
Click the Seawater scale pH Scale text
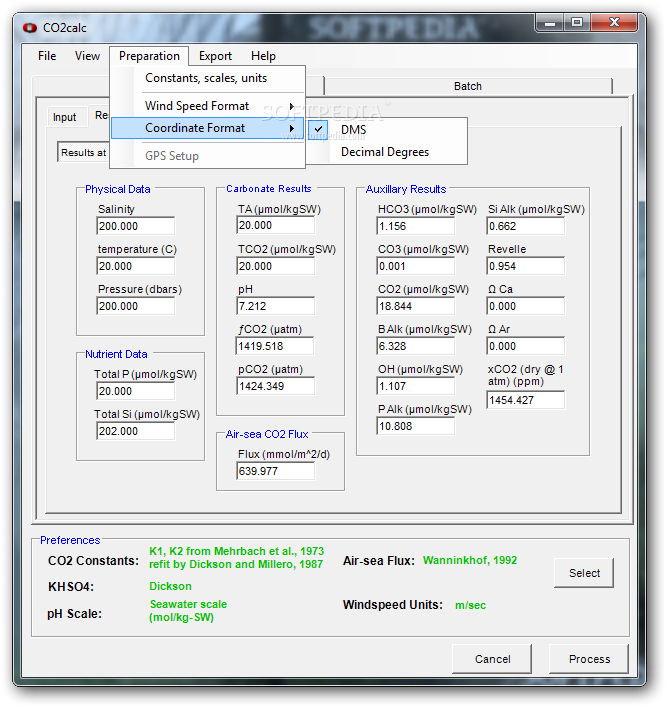[188, 611]
